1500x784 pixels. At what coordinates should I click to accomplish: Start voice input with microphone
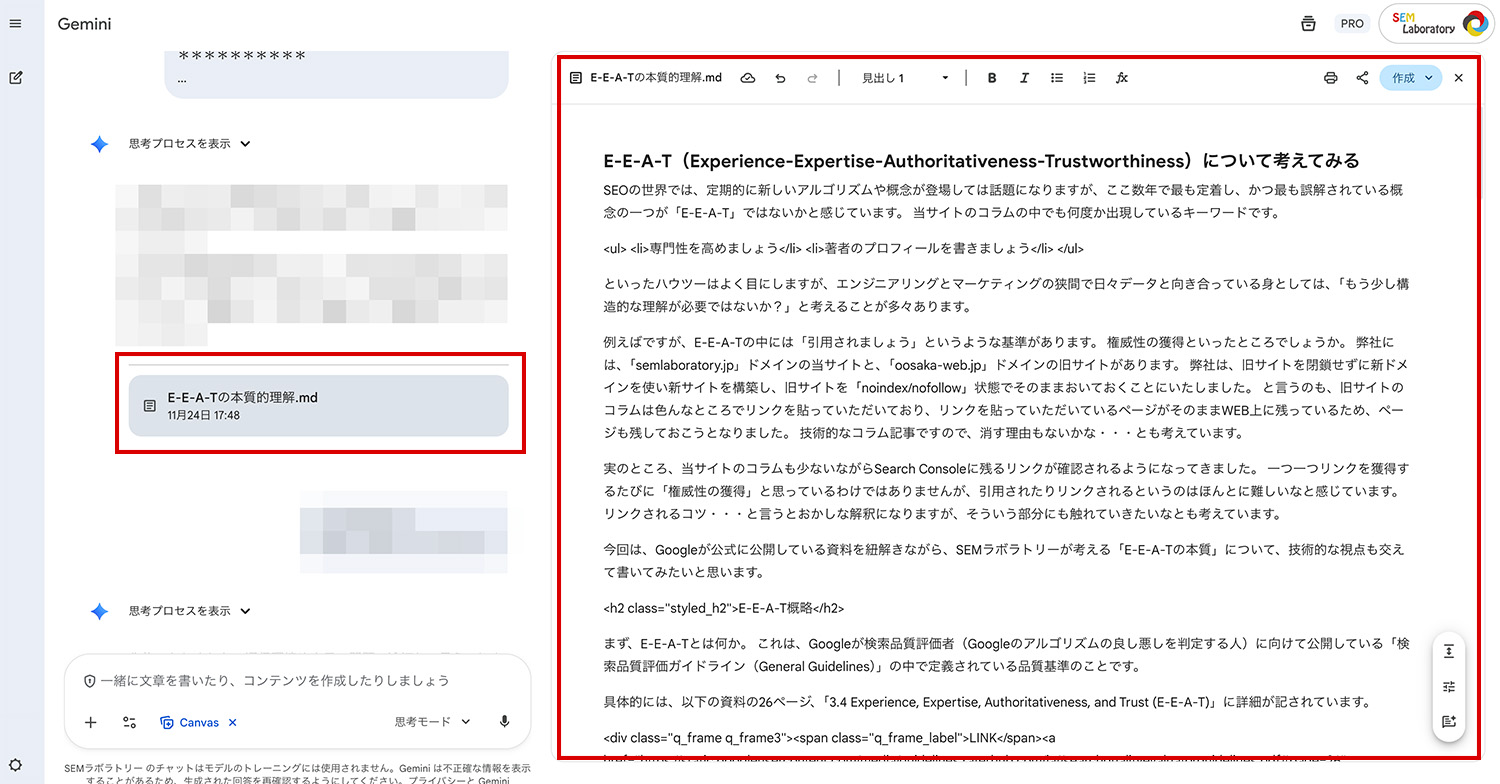[505, 722]
